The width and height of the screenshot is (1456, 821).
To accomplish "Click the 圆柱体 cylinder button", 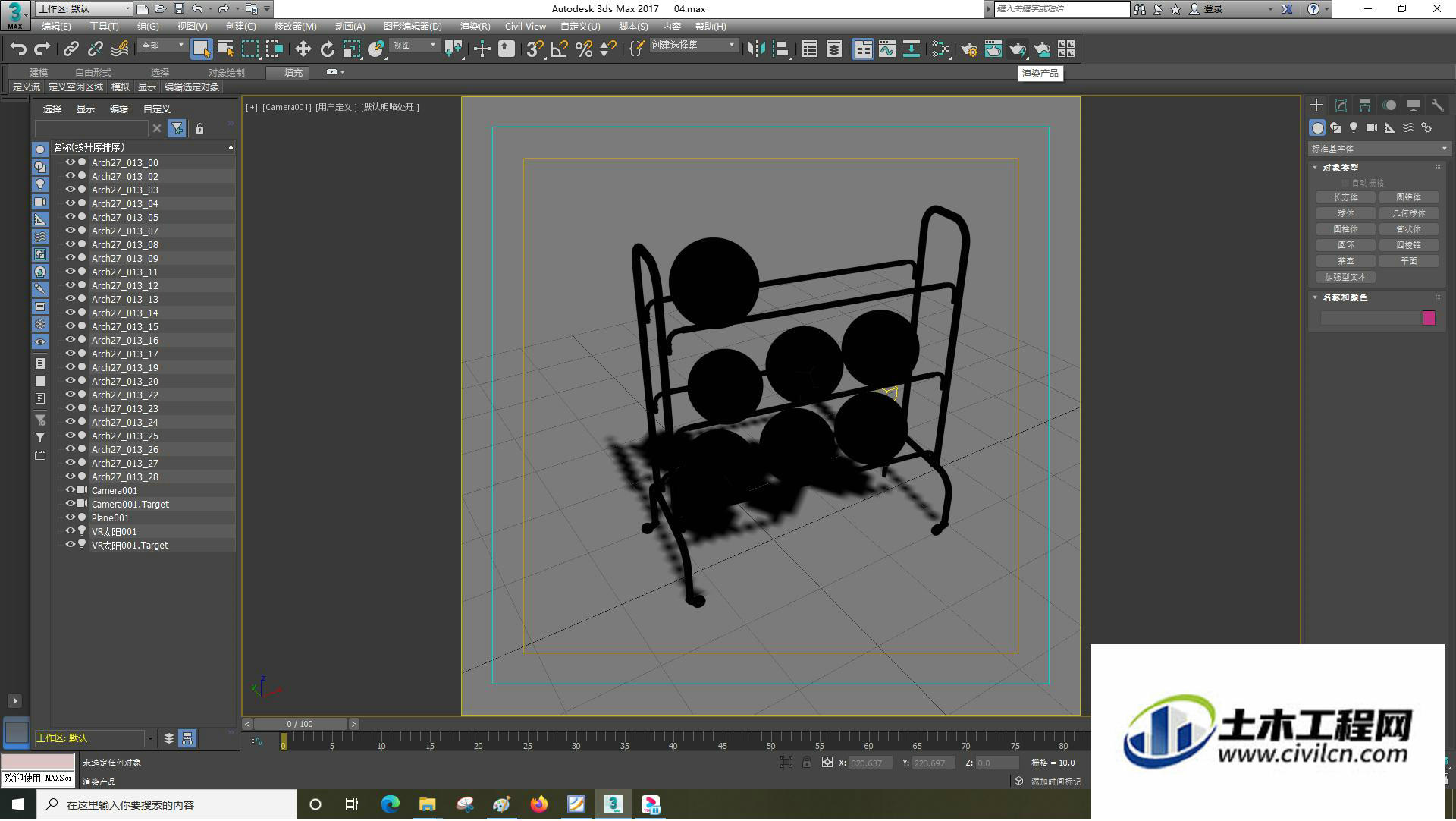I will [1346, 229].
